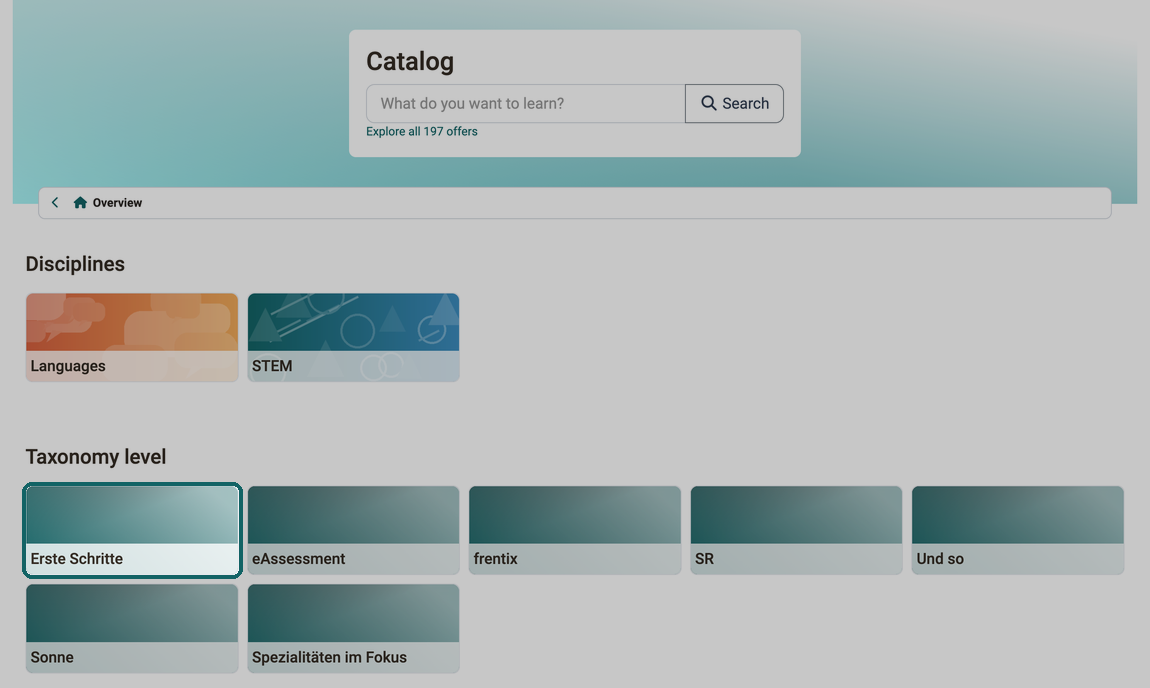The width and height of the screenshot is (1150, 688).
Task: Click the 'Taxonomy level' section heading
Action: pos(96,457)
